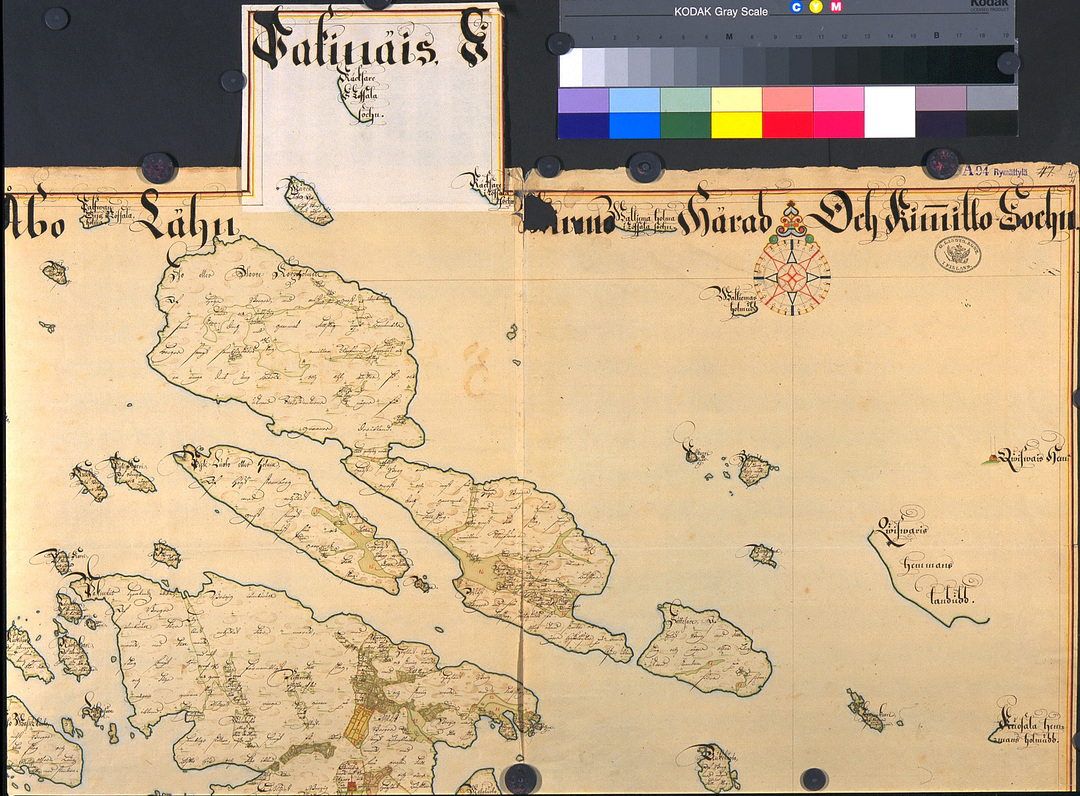Click the 'A 94' archive number
This screenshot has height=796, width=1080.
point(975,171)
